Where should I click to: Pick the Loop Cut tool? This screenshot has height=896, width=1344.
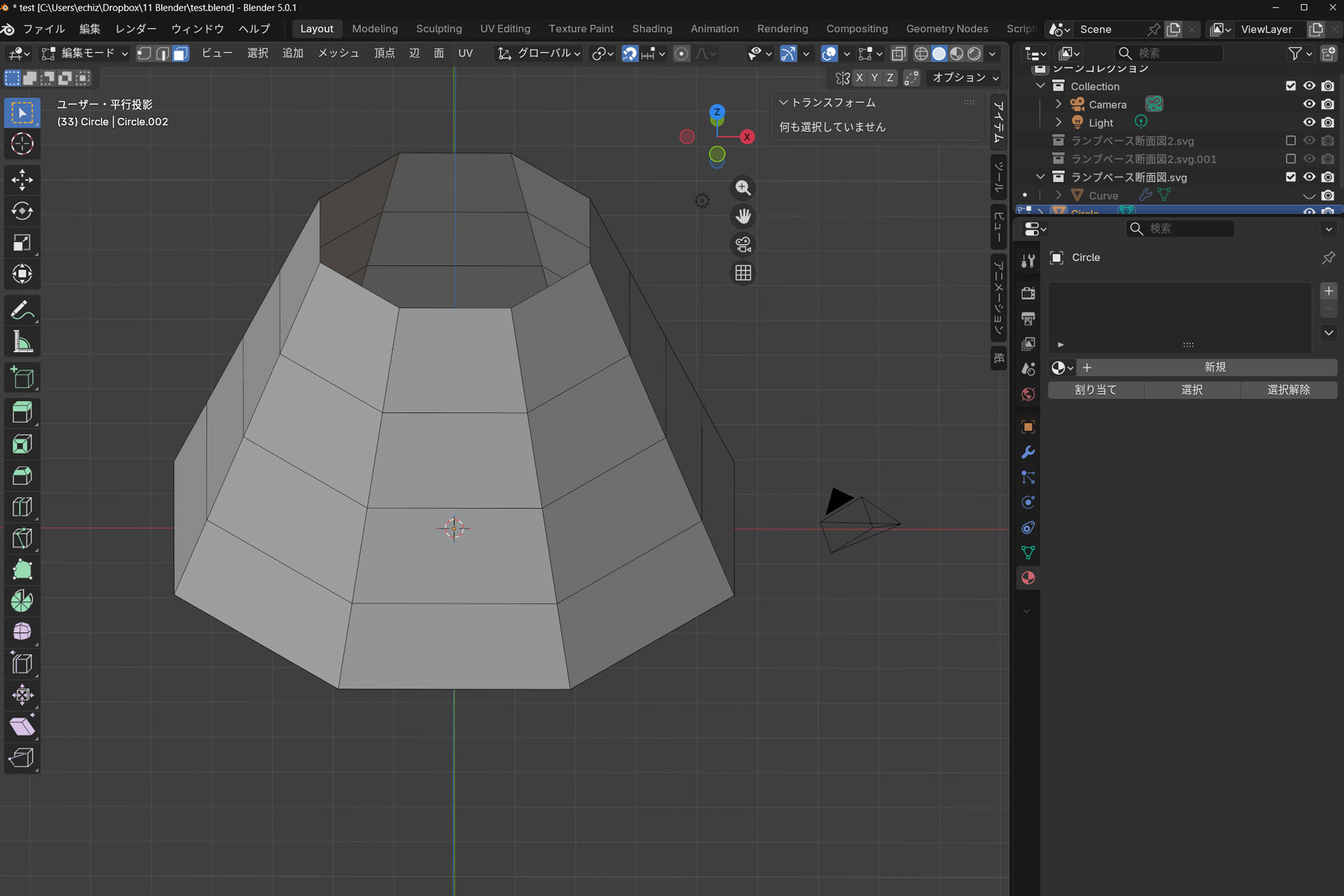click(x=22, y=507)
